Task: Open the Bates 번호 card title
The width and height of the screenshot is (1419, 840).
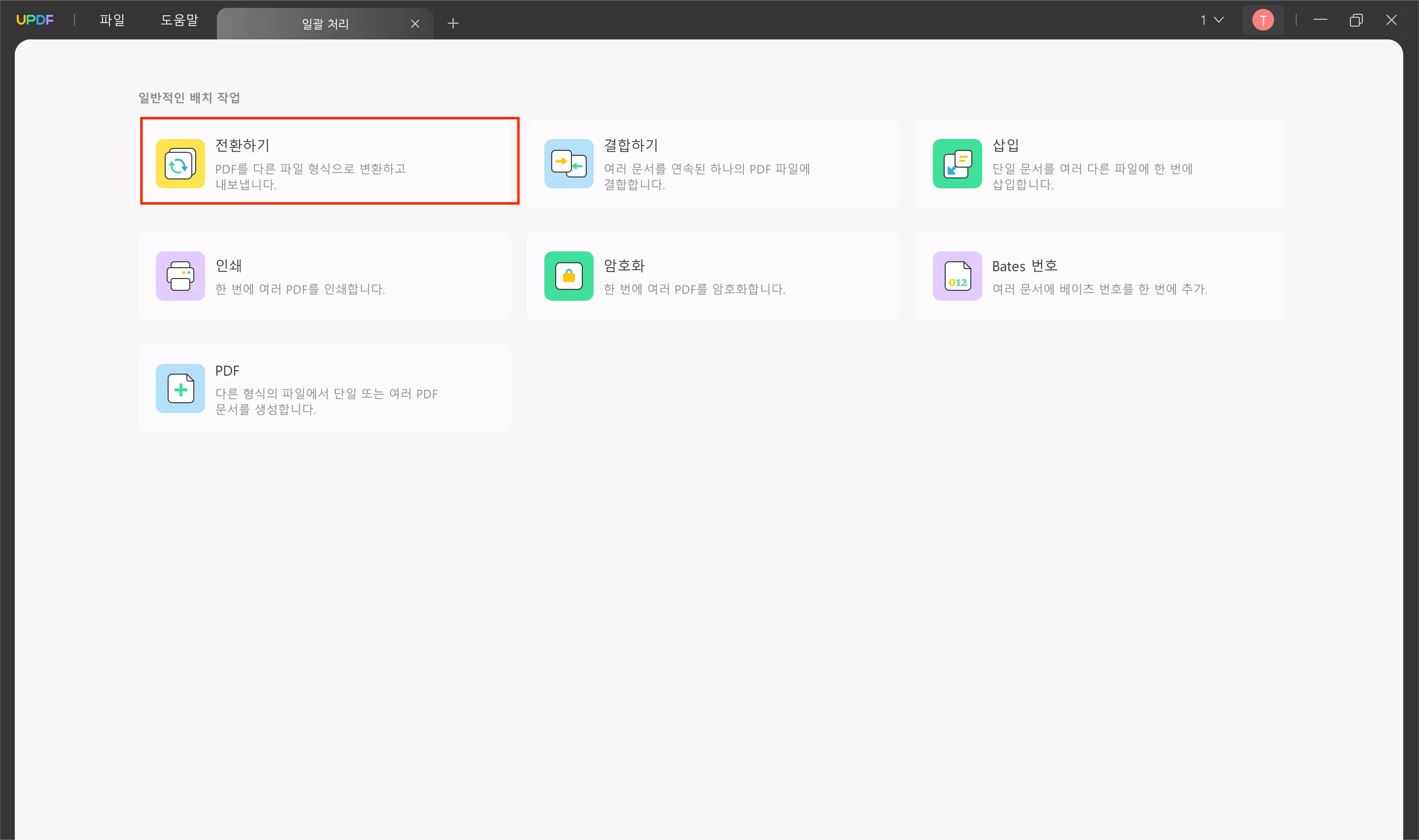Action: [1025, 266]
